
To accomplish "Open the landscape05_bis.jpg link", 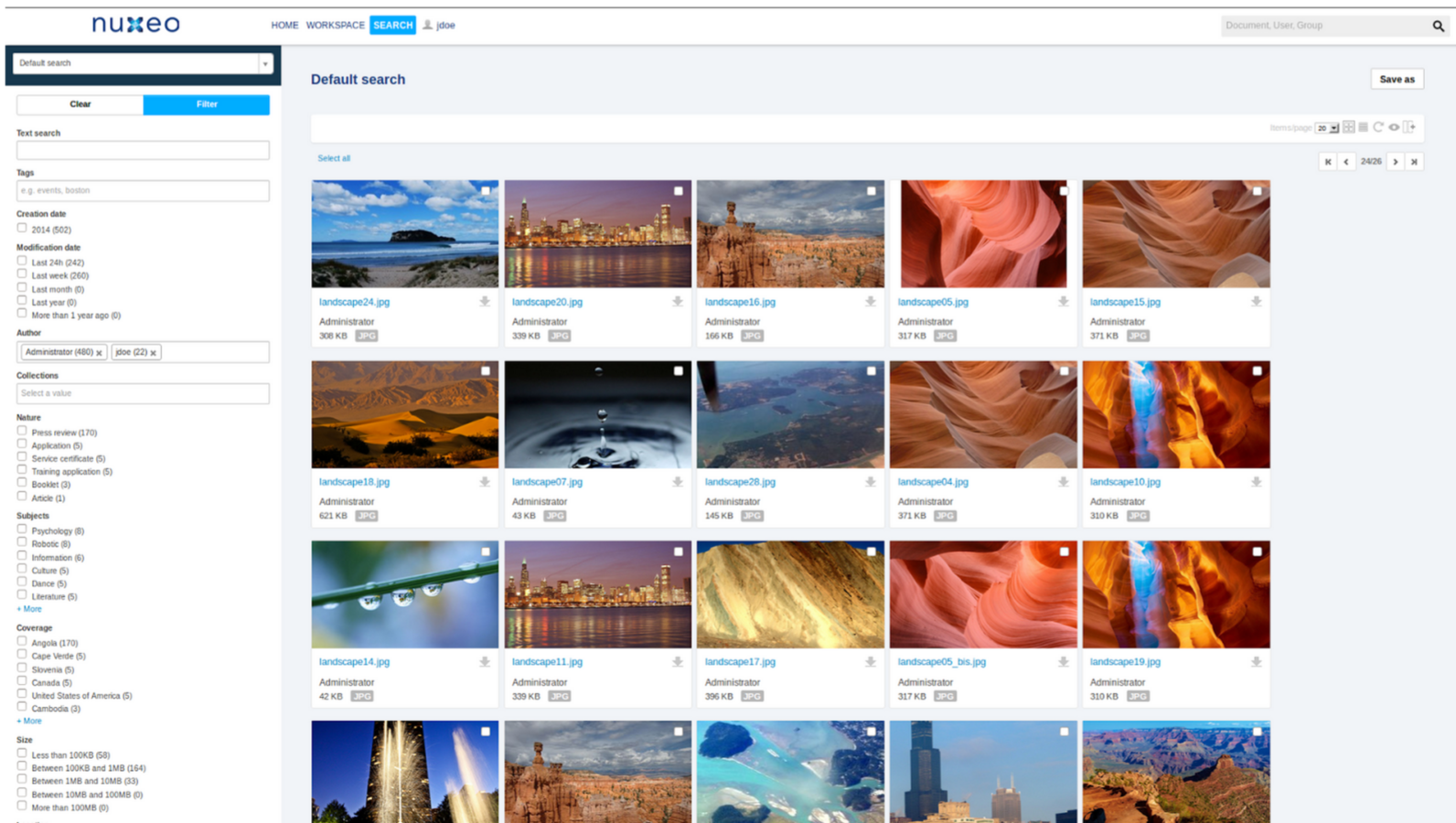I will pos(942,662).
